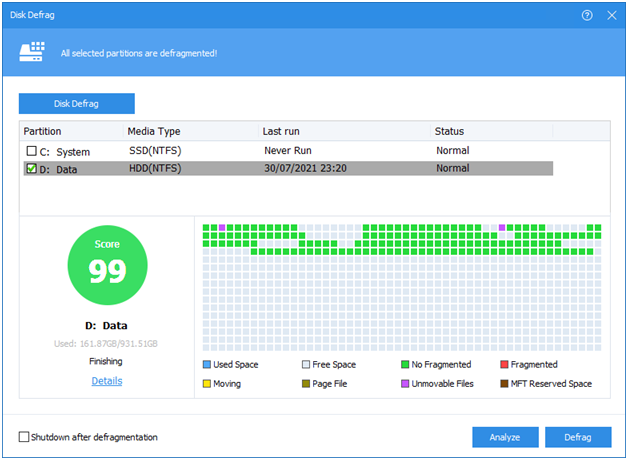This screenshot has height=460, width=628.
Task: Start defragmentation with Defrag button
Action: (x=577, y=437)
